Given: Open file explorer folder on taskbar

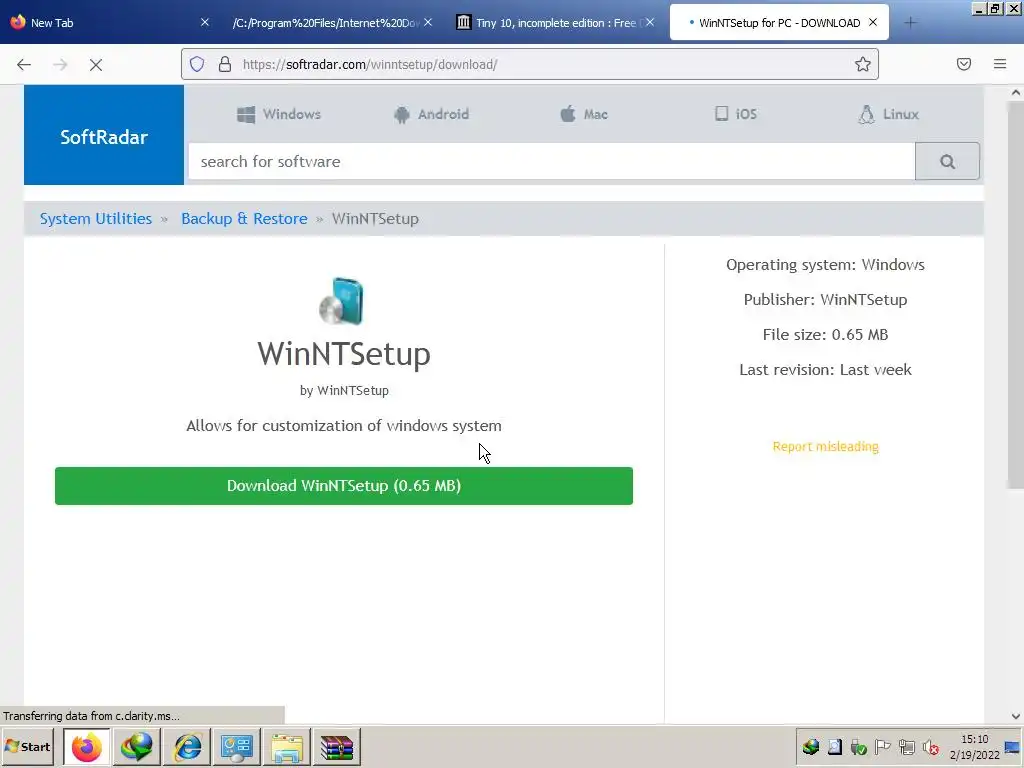Looking at the screenshot, I should tap(287, 746).
